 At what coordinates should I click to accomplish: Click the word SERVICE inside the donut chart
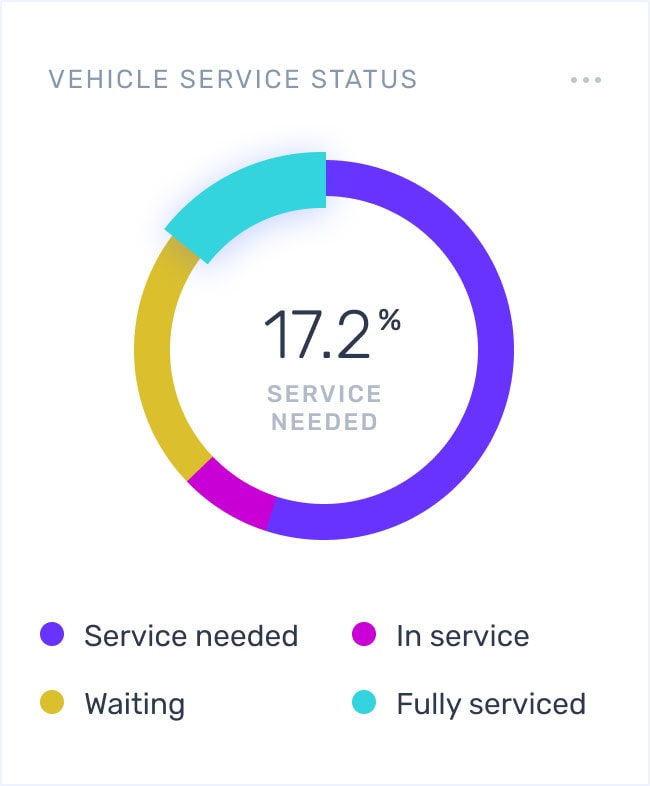tap(325, 394)
